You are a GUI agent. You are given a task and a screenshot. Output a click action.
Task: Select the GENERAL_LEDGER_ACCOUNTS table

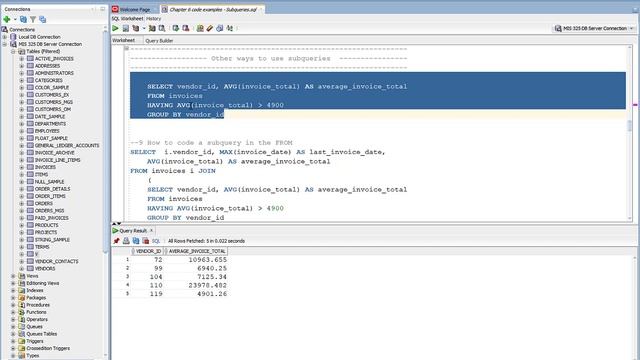point(67,145)
